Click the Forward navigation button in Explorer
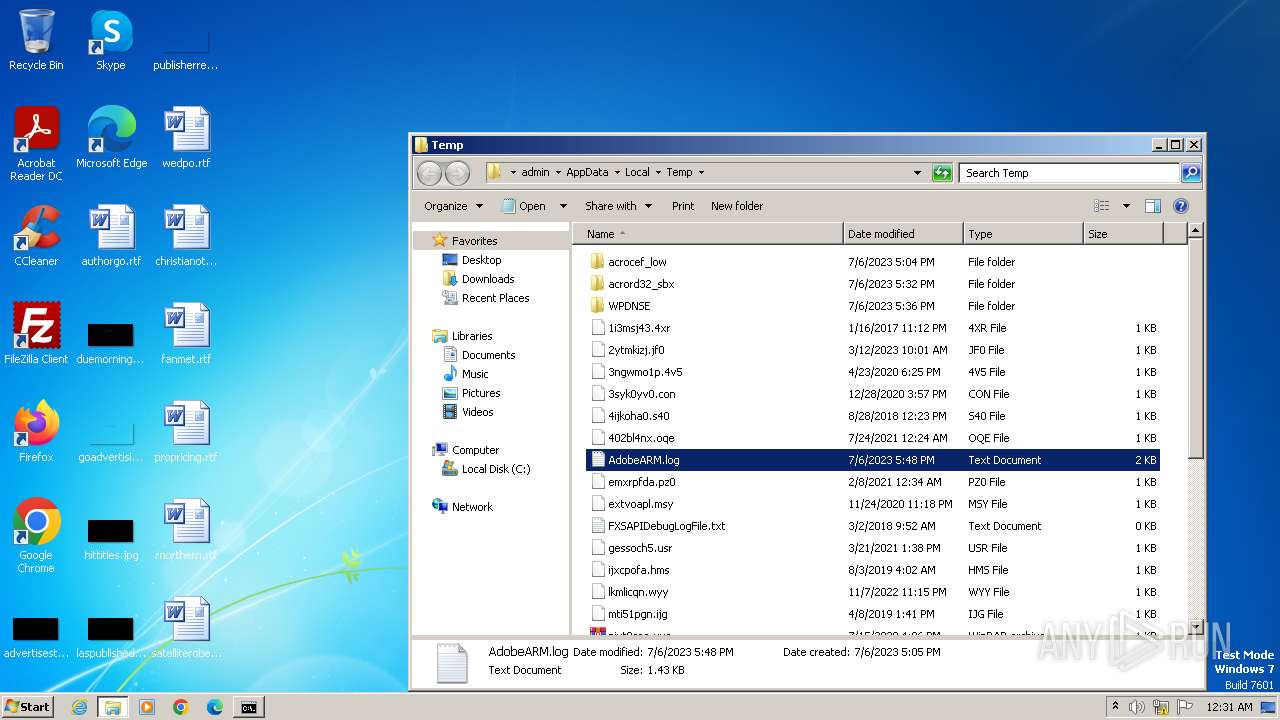Viewport: 1280px width, 720px height. coord(457,173)
